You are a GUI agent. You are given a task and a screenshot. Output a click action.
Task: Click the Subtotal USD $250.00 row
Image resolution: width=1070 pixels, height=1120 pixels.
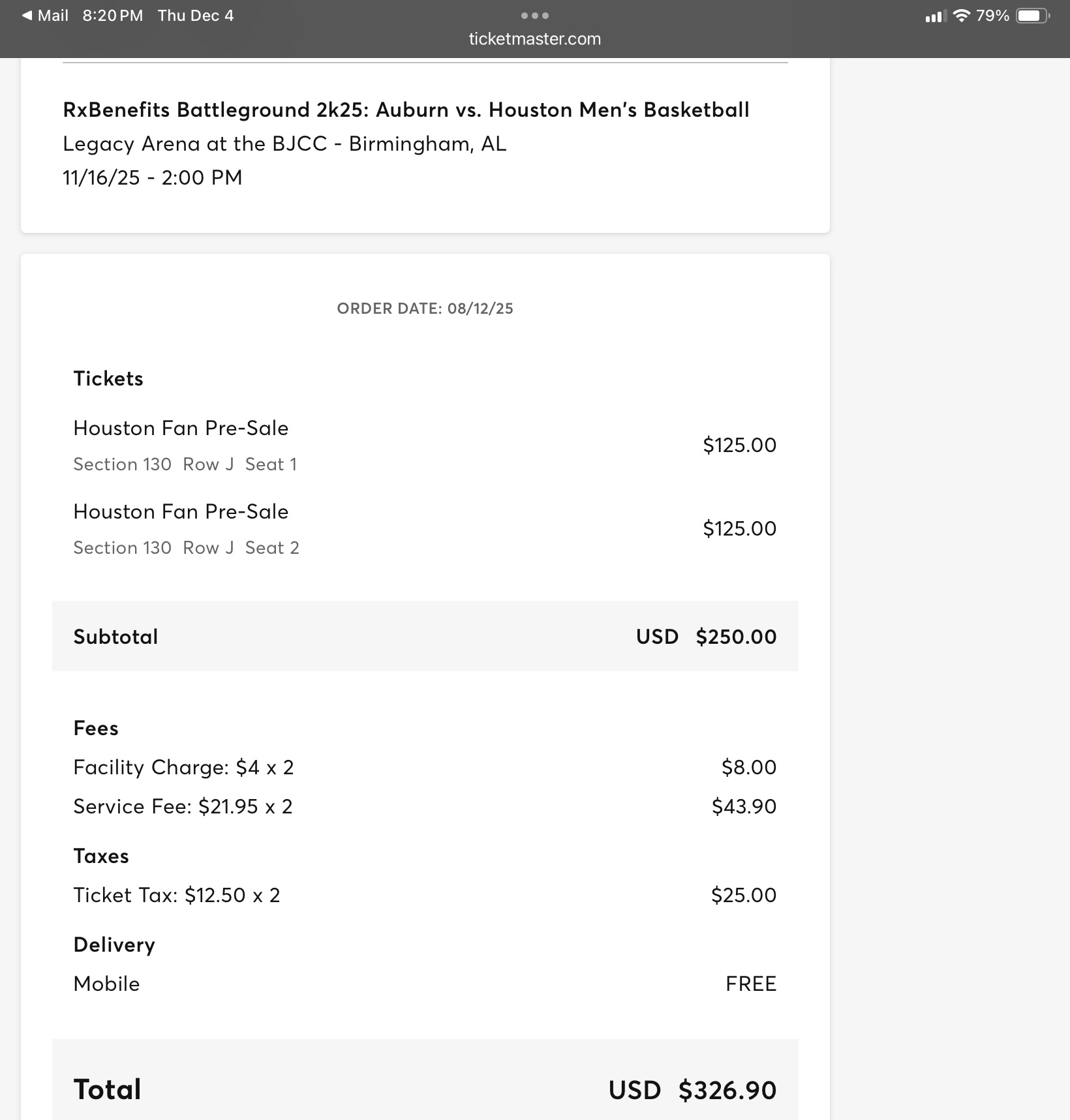pos(425,637)
